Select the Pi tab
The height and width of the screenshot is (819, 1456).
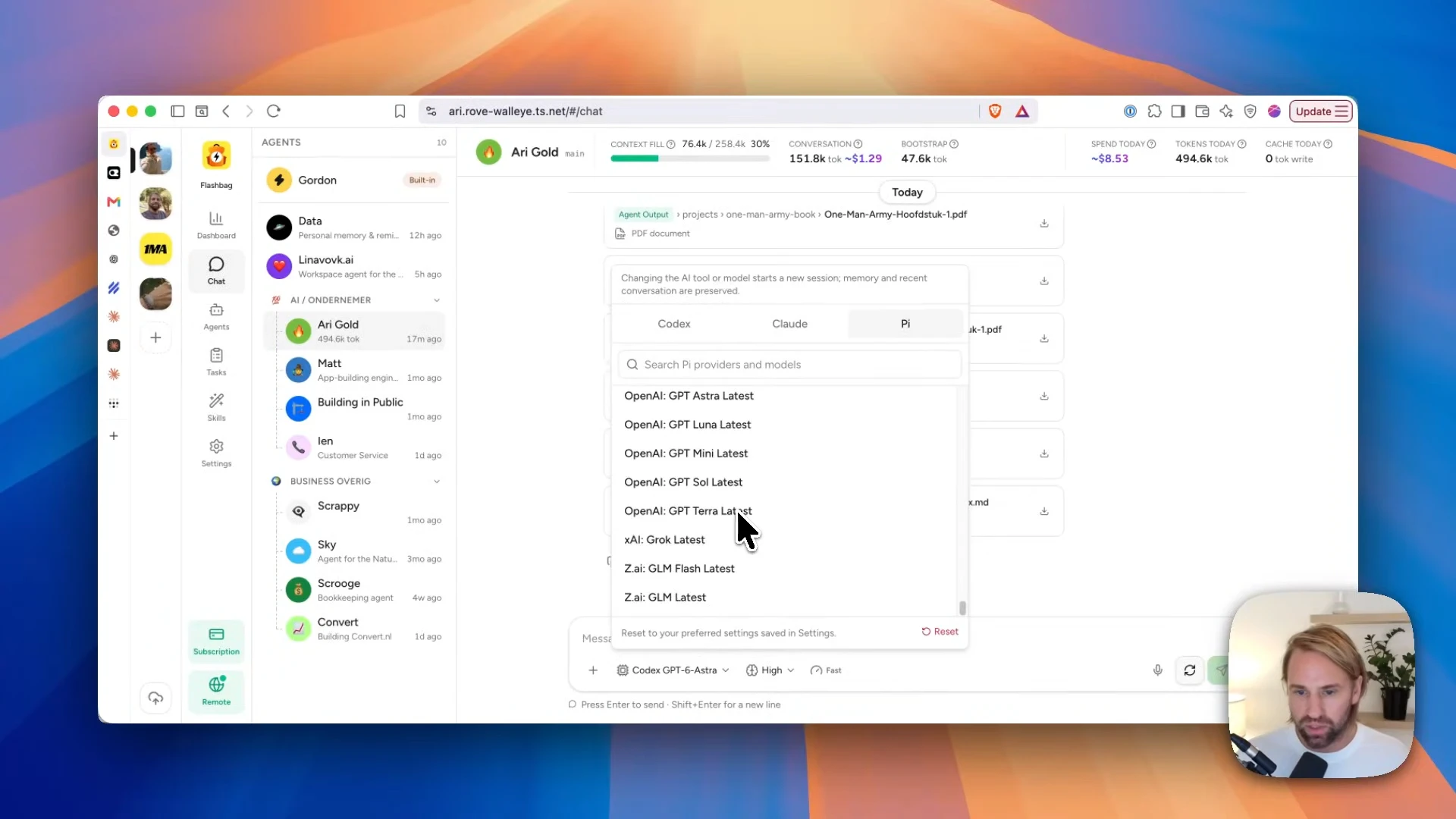click(x=905, y=324)
